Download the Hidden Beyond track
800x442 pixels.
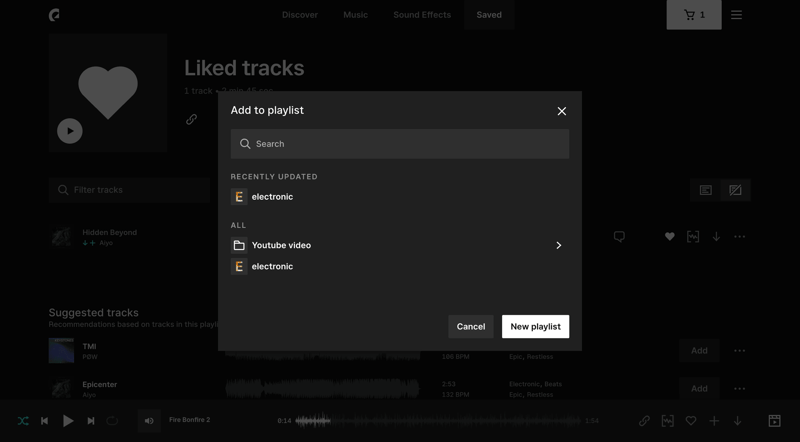(x=716, y=236)
